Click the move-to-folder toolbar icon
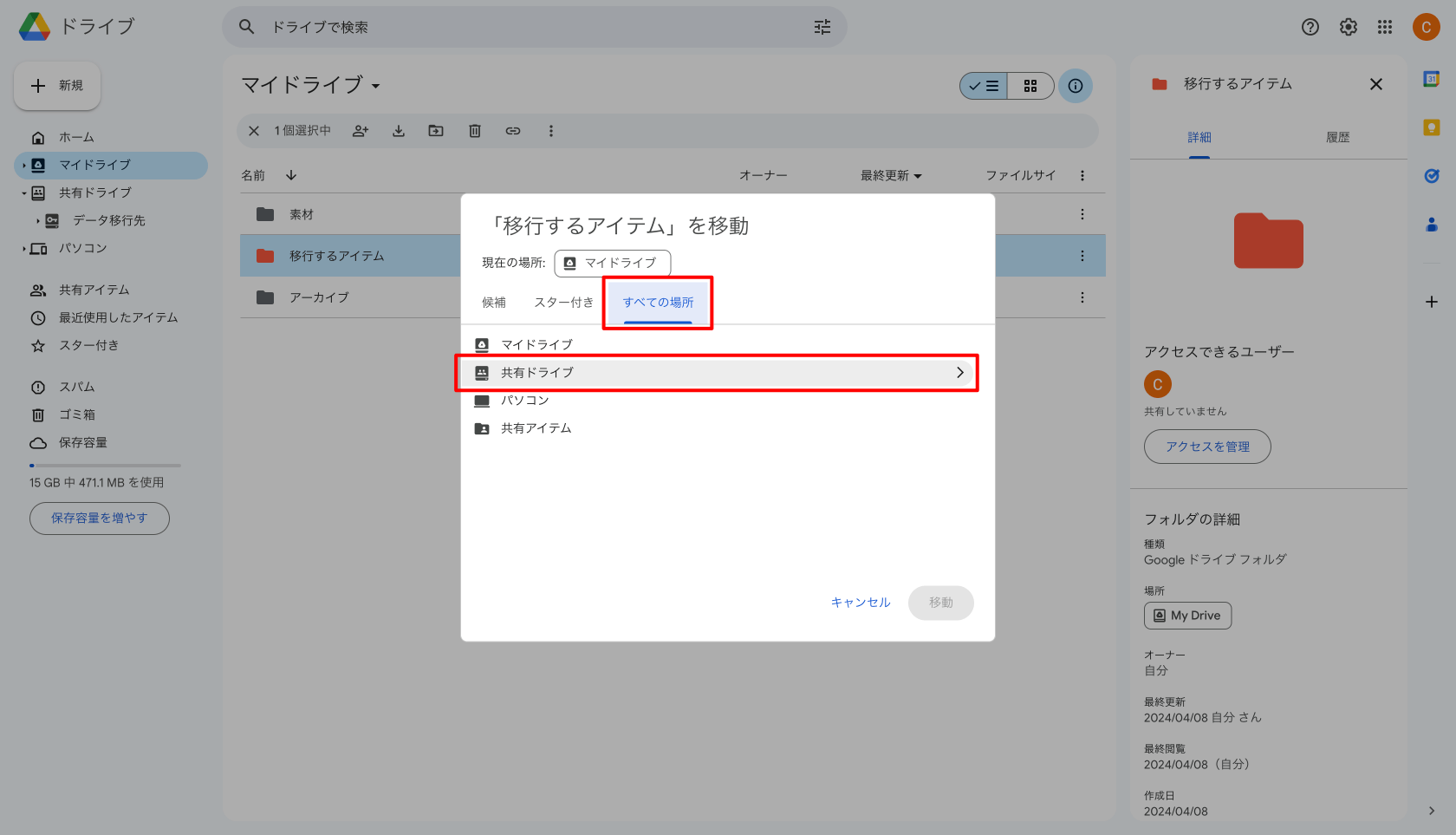Image resolution: width=1456 pixels, height=835 pixels. tap(436, 131)
